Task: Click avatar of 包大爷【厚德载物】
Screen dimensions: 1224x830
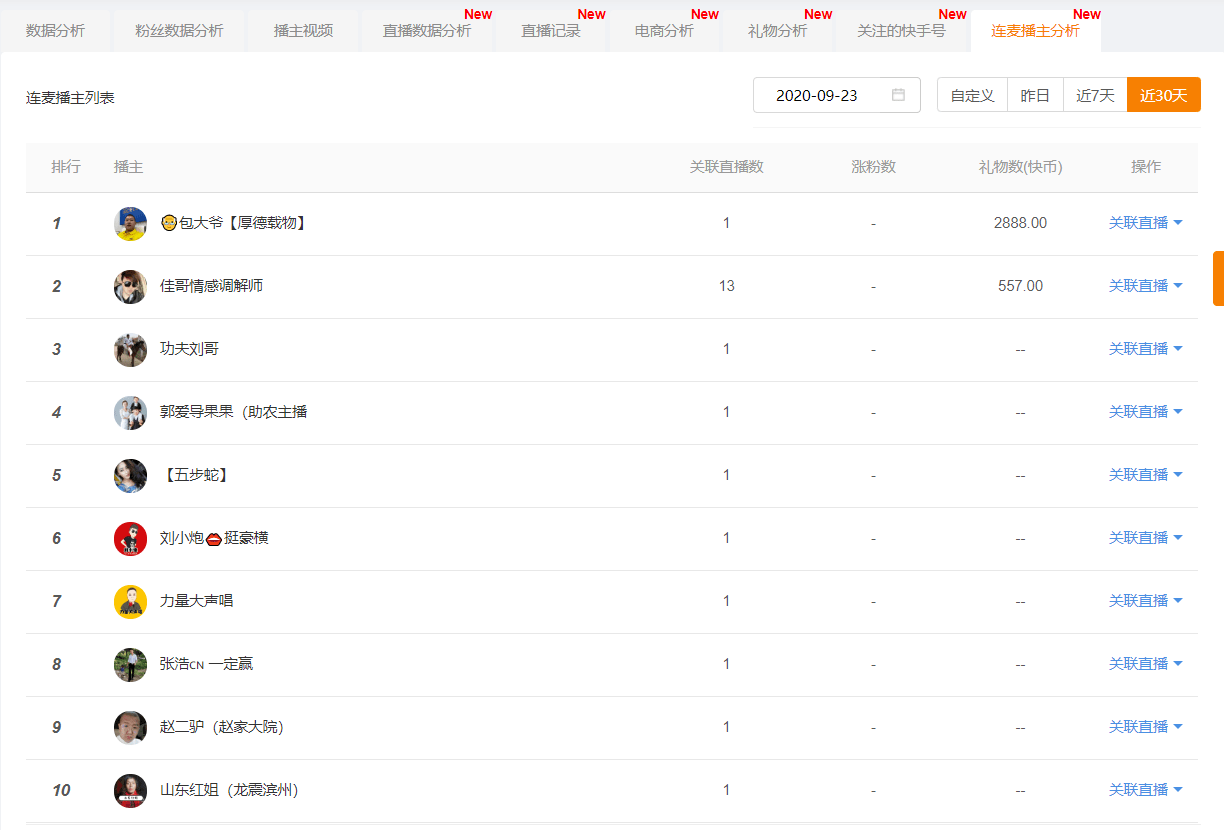Action: [130, 223]
